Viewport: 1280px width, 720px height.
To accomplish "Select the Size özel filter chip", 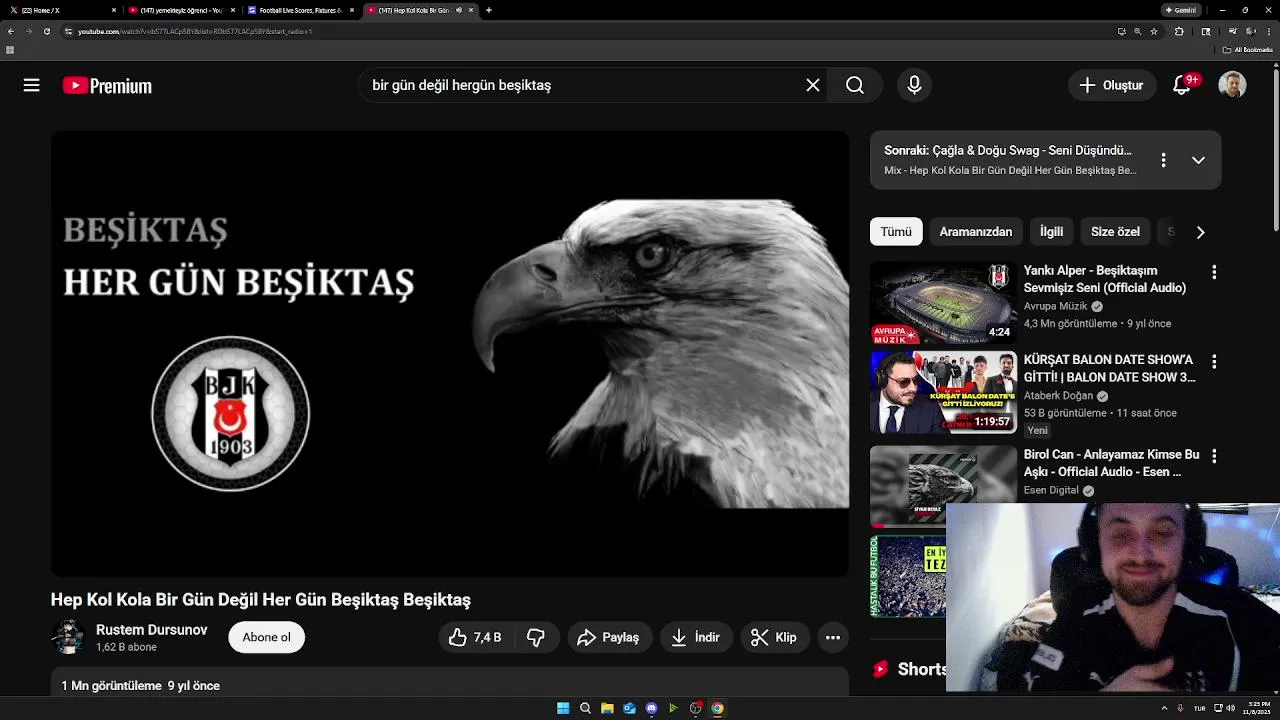I will click(x=1115, y=232).
